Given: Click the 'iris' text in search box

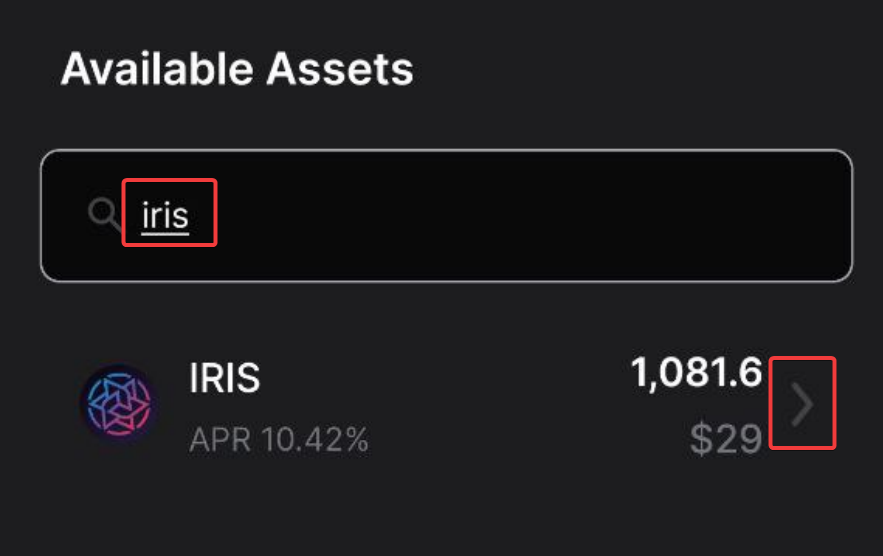Looking at the screenshot, I should (166, 214).
